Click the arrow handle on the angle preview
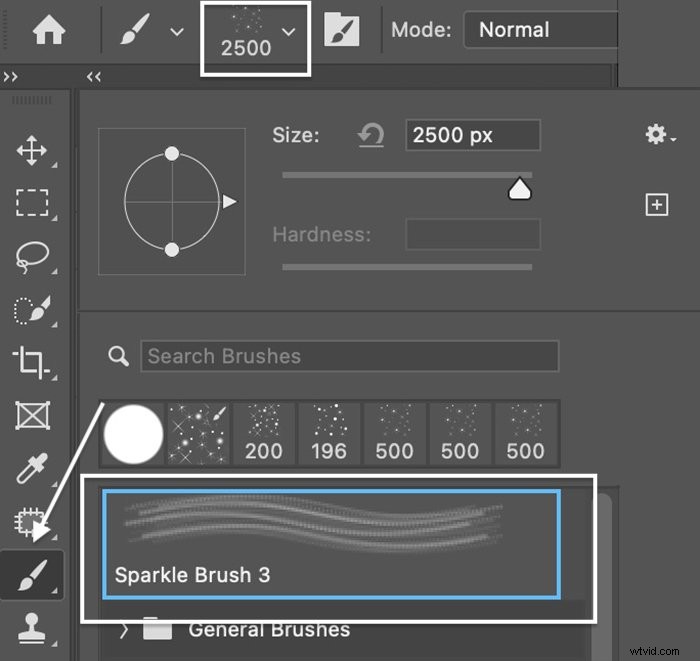This screenshot has height=661, width=700. click(229, 202)
